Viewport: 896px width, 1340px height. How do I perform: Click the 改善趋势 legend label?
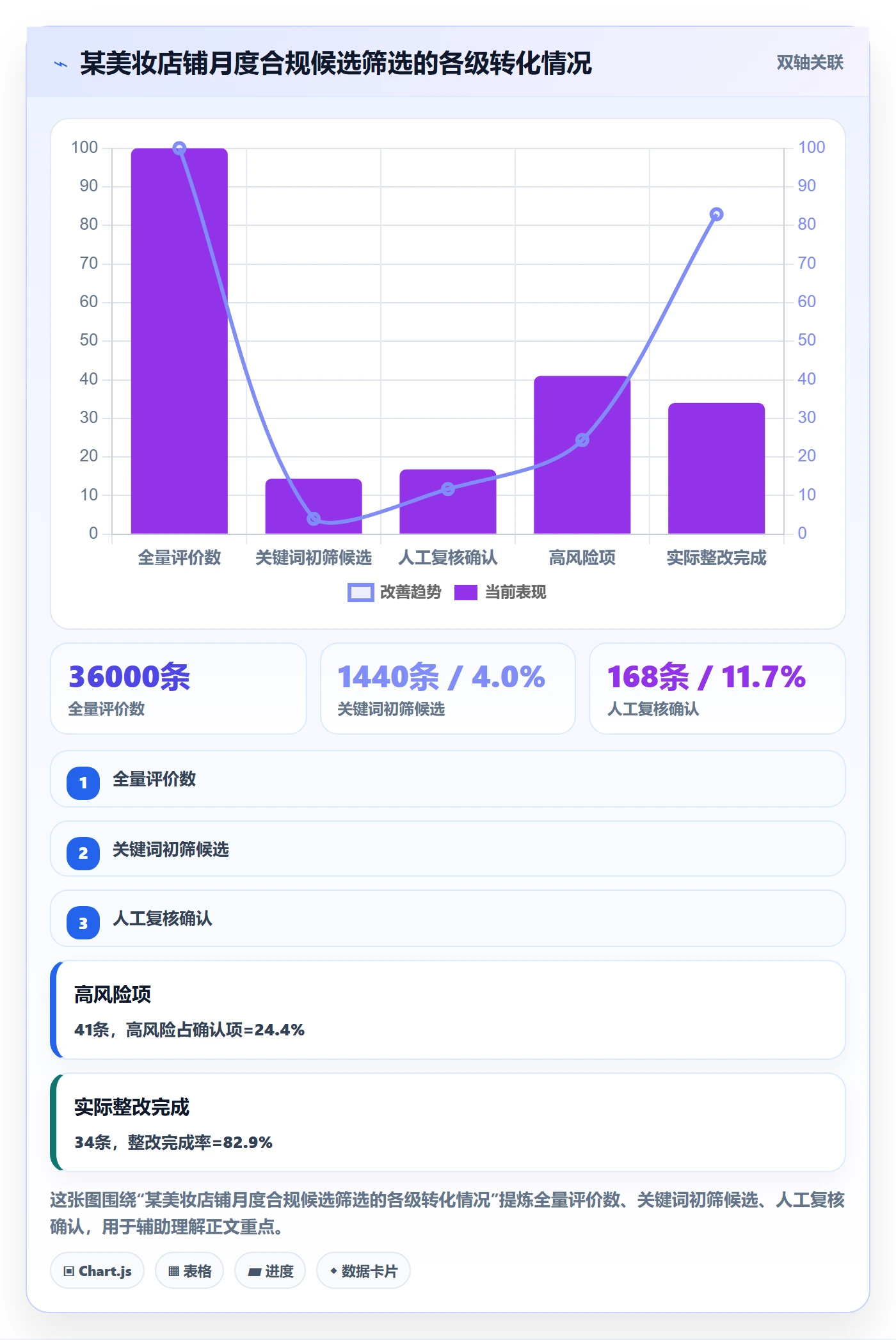(x=410, y=593)
